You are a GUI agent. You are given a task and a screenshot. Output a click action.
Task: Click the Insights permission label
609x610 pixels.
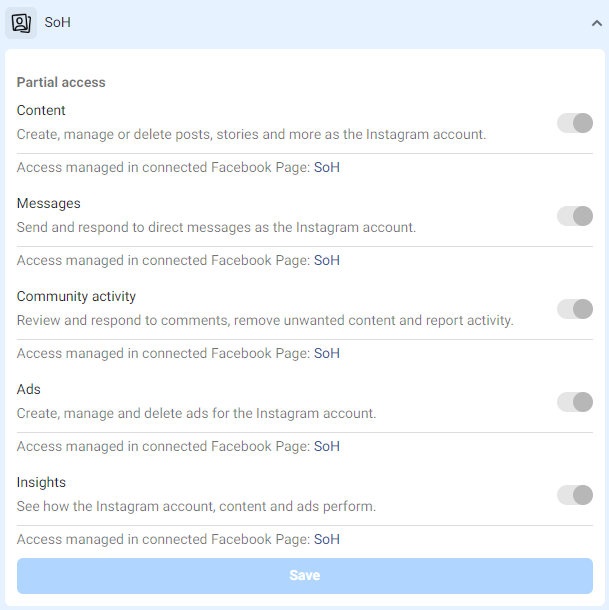(41, 482)
